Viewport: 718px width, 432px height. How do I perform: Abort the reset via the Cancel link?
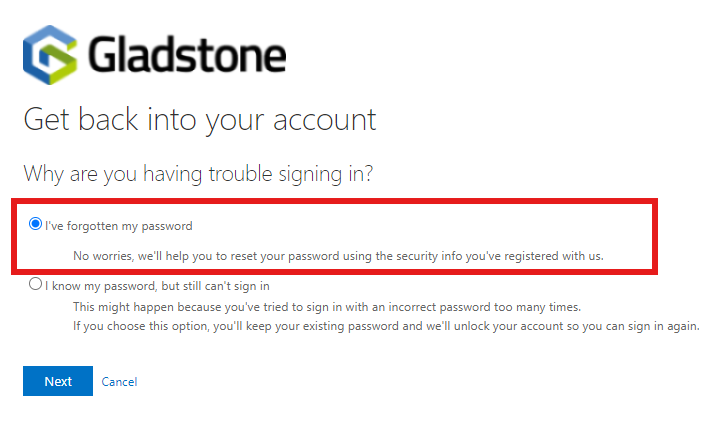[119, 382]
